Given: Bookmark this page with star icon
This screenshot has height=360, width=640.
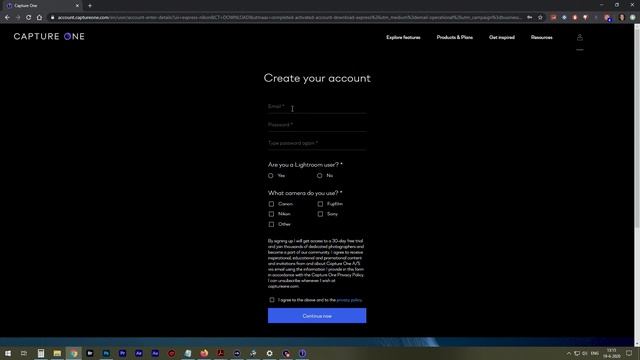Looking at the screenshot, I should click(x=540, y=18).
